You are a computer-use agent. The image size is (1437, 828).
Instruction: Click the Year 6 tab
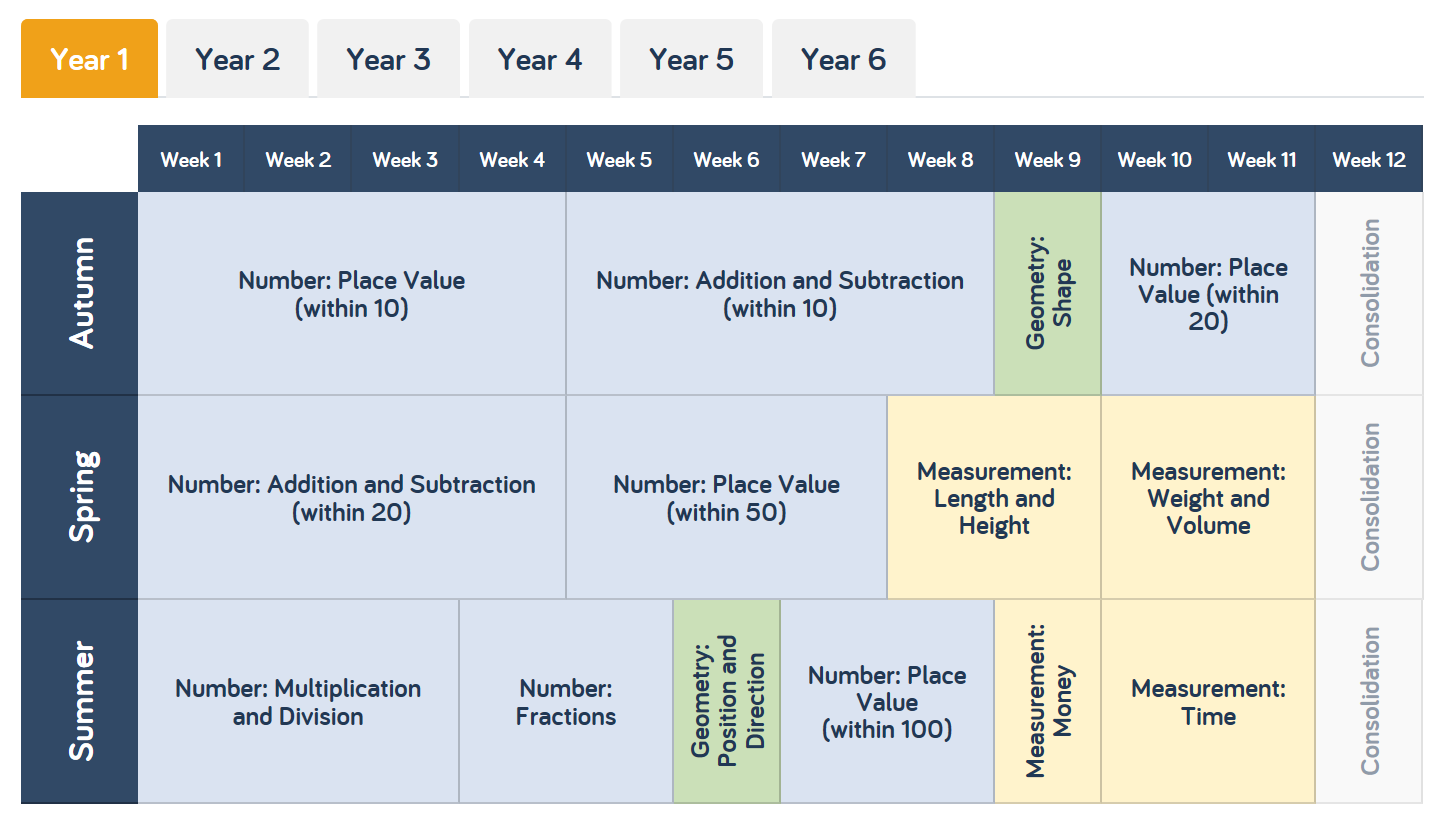coord(843,60)
